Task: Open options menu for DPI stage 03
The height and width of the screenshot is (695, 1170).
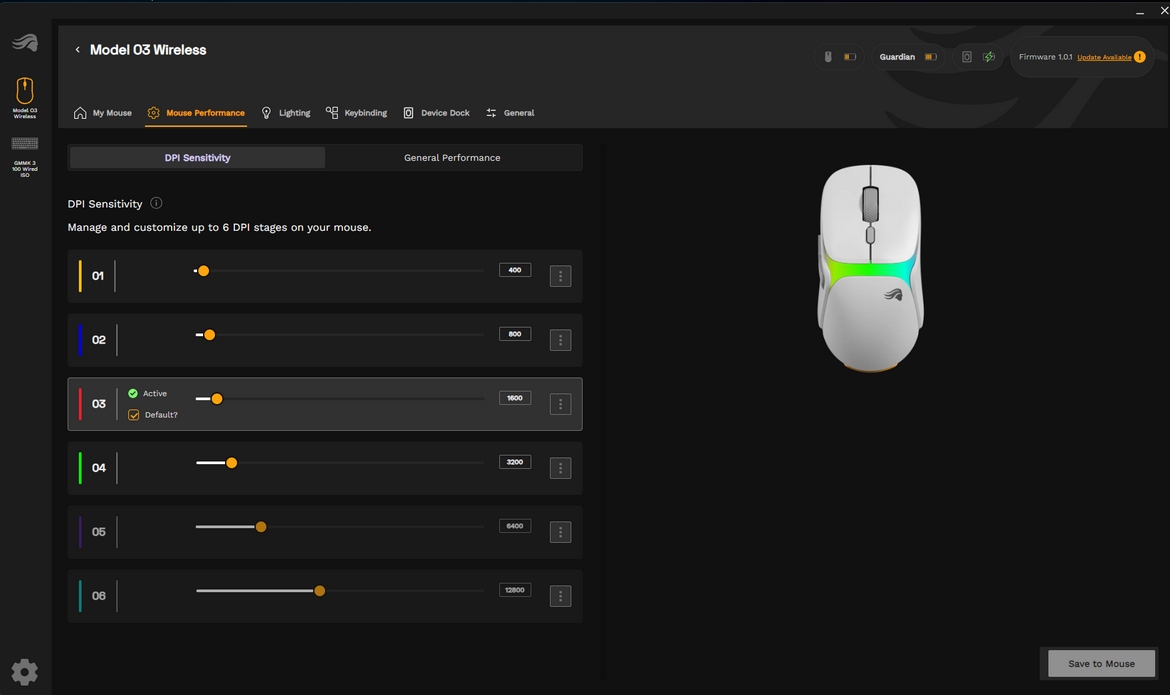Action: point(560,404)
